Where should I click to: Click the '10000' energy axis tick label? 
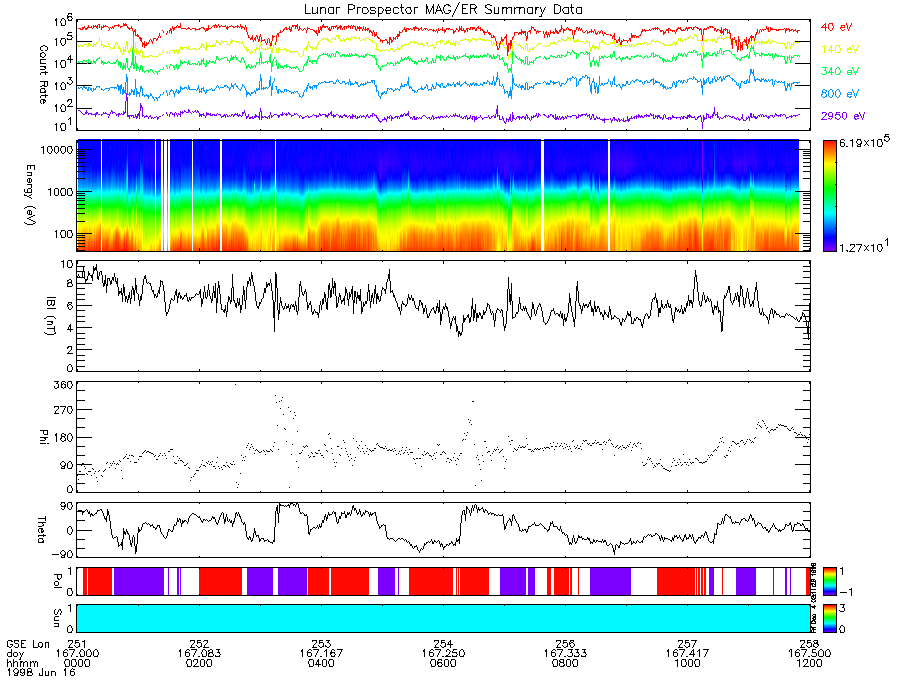[x=59, y=150]
